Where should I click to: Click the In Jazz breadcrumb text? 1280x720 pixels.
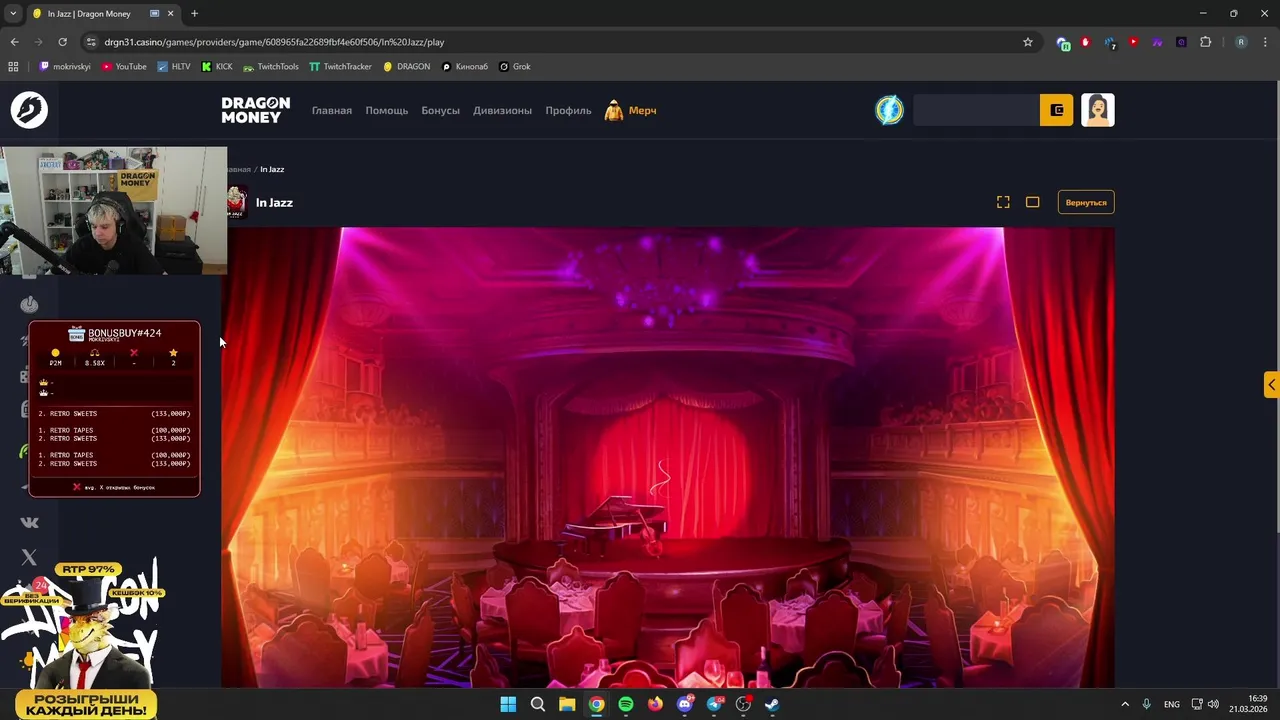(x=272, y=169)
